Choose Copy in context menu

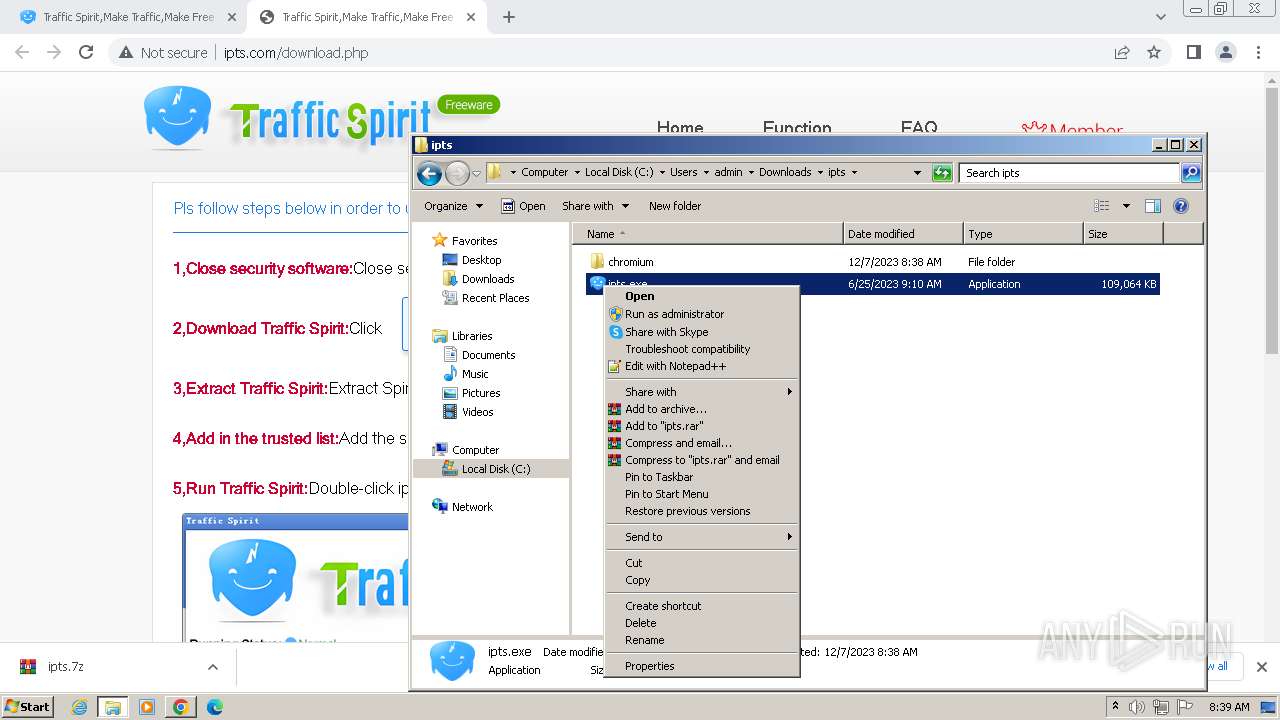[702, 580]
